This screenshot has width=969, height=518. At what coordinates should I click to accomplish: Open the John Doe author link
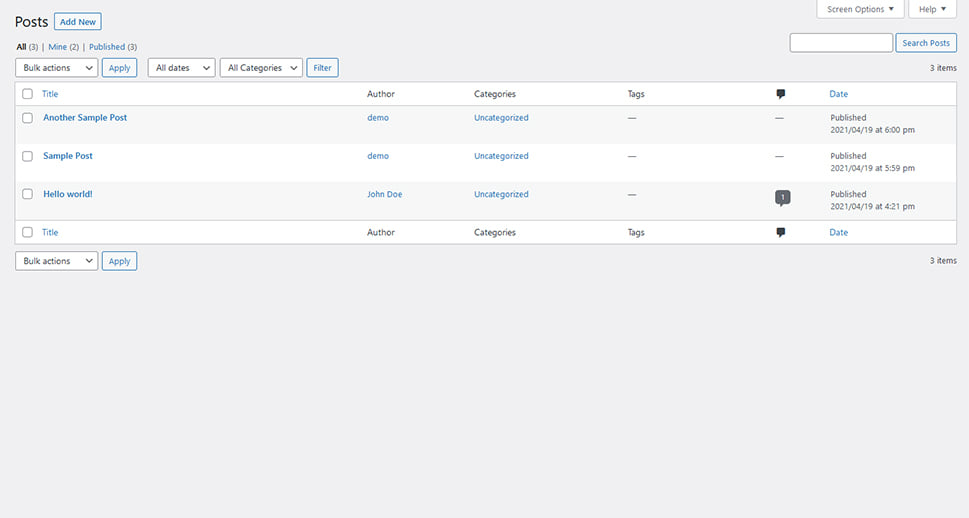(x=384, y=194)
